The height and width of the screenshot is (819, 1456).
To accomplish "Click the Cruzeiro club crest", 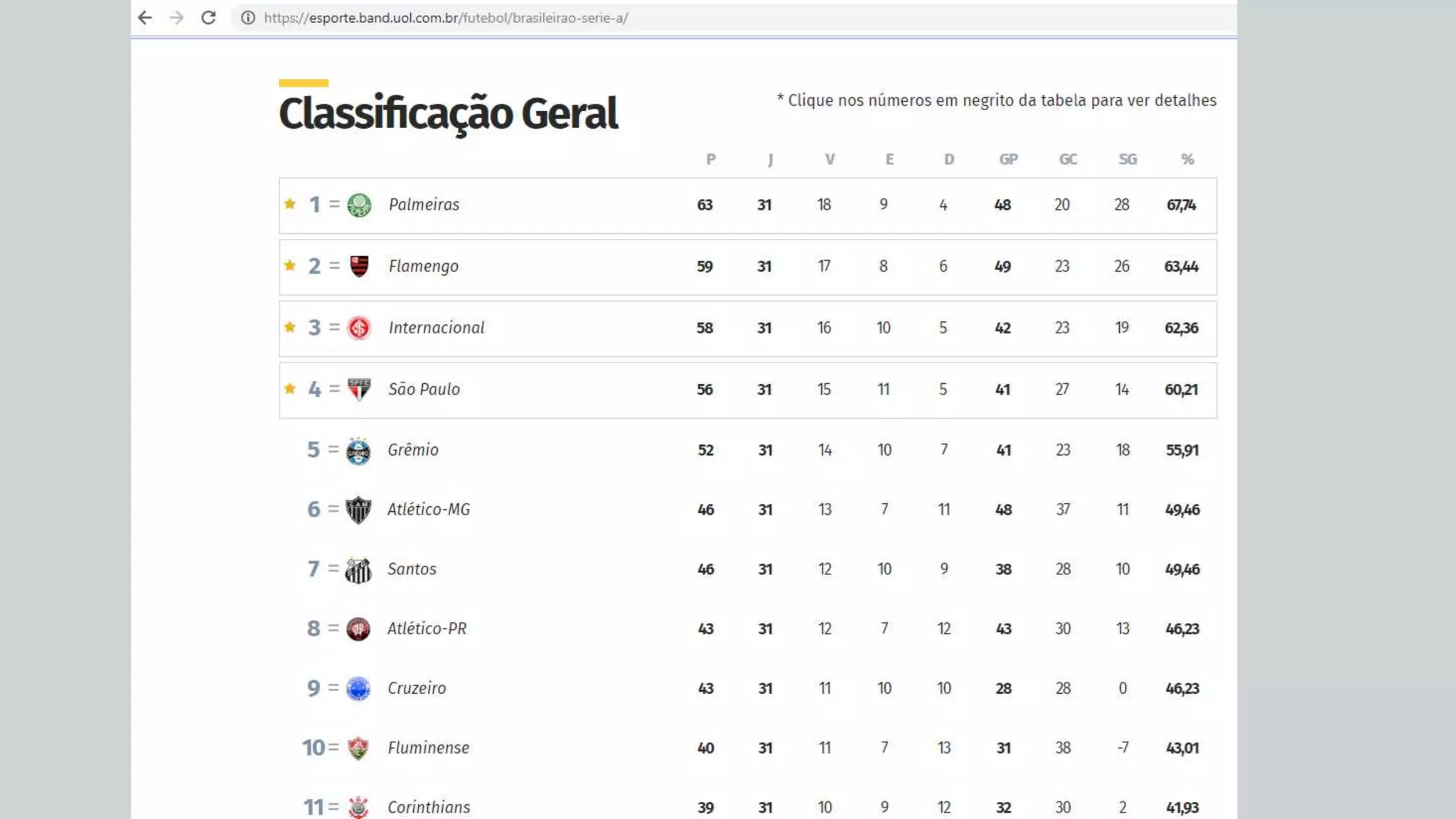I will pos(358,688).
